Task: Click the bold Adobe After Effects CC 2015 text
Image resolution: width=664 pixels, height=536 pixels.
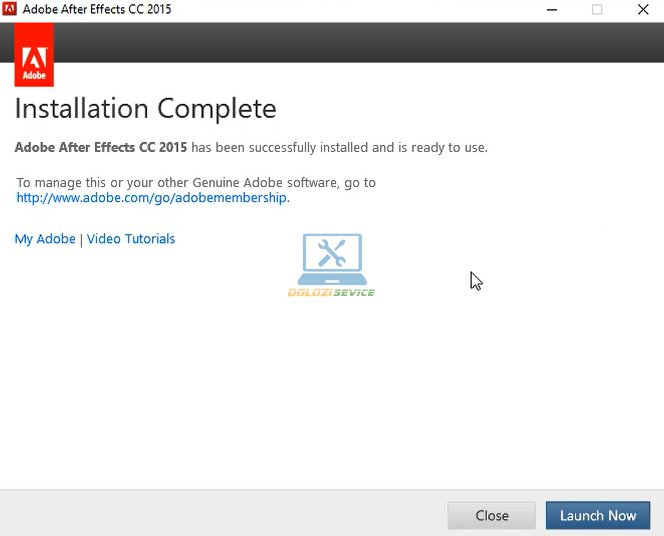Action: 100,148
